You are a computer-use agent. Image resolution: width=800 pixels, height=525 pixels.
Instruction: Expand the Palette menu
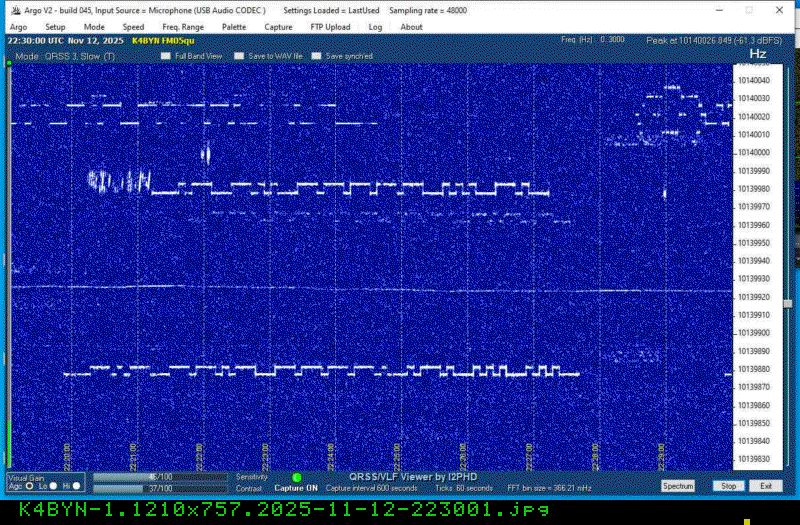pyautogui.click(x=234, y=27)
